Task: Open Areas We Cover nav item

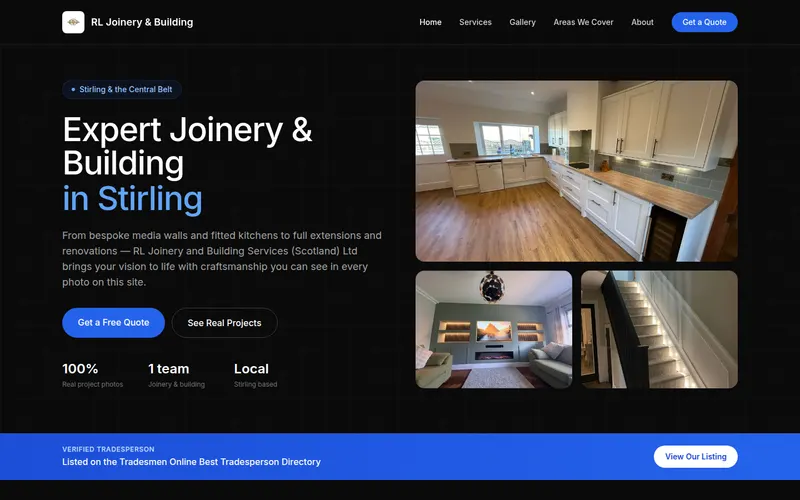Action: [x=583, y=22]
